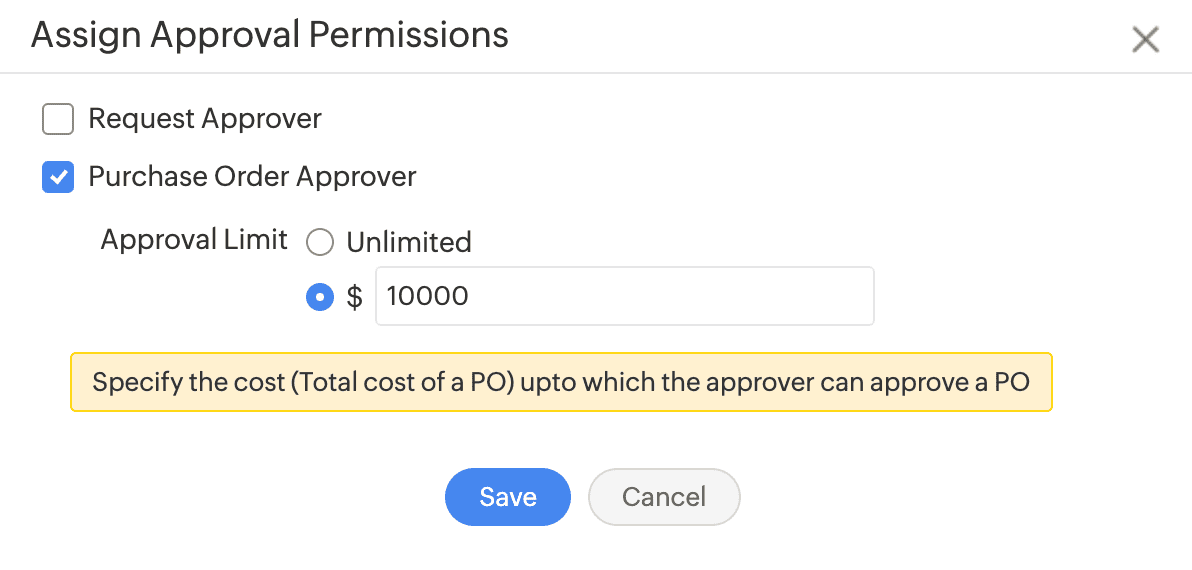This screenshot has height=570, width=1192.
Task: Click the Assign Approval Permissions title
Action: tap(270, 36)
